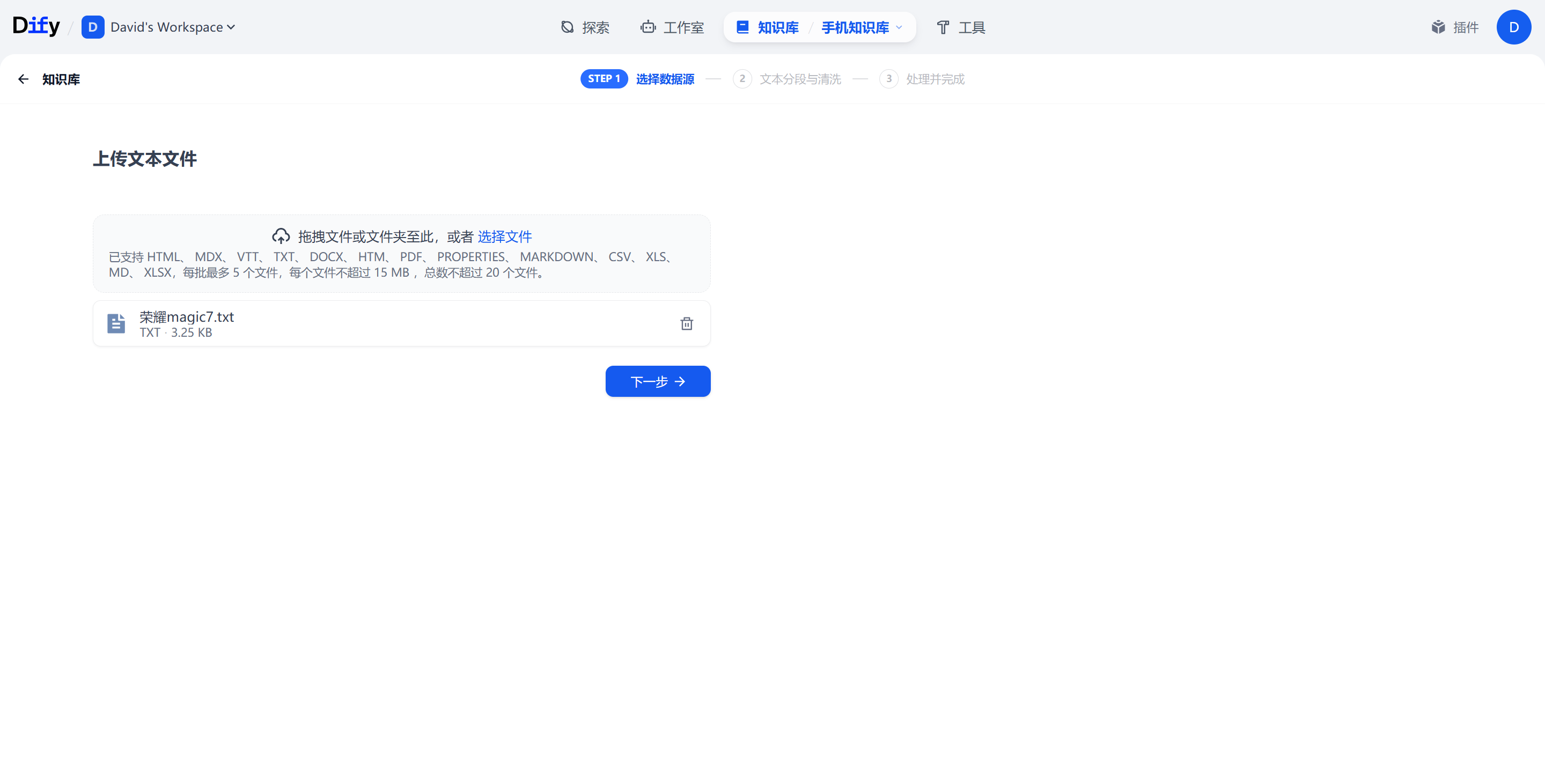Screen dimensions: 1545x784
Task: Click the Dify logo
Action: point(36,26)
